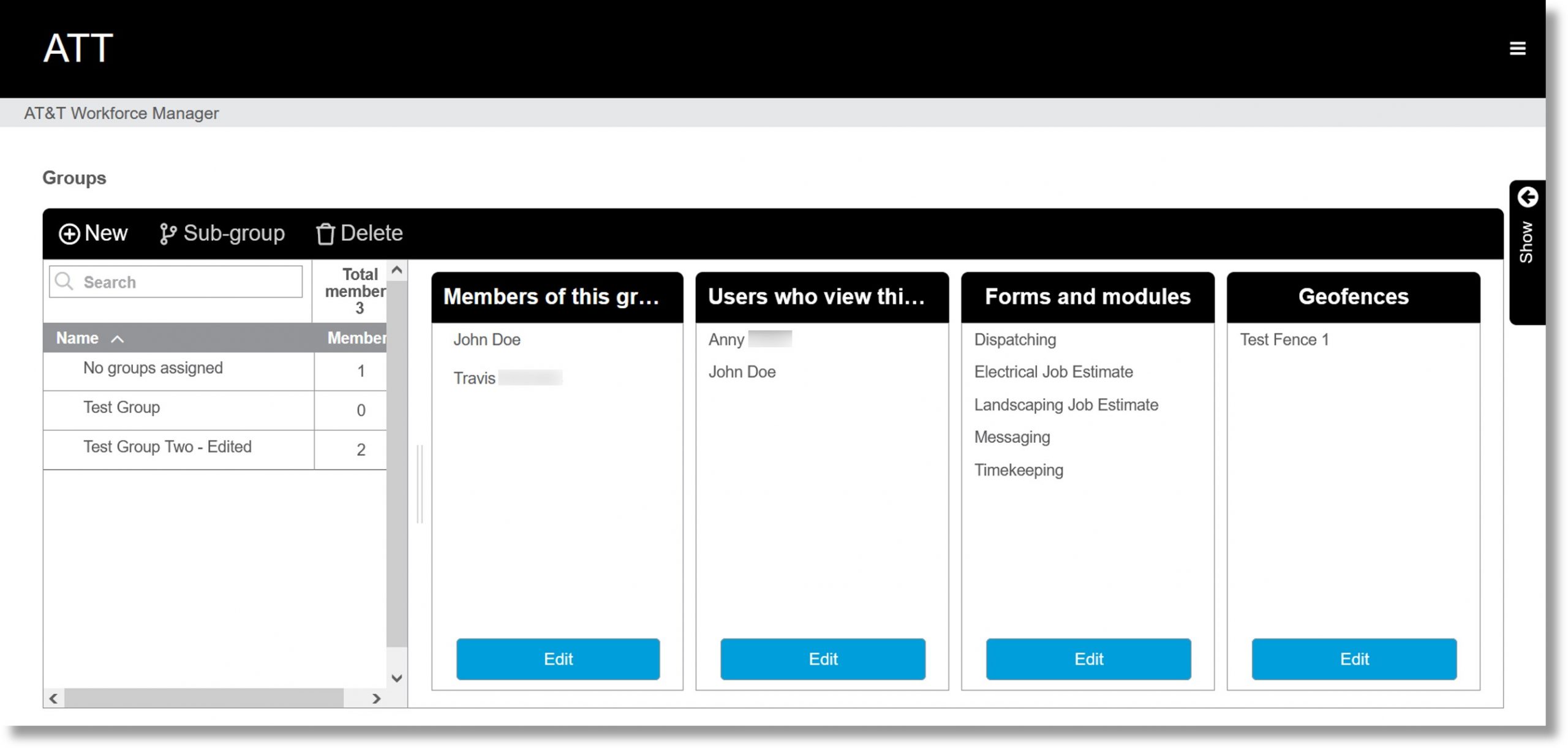
Task: Click Electrical Job Estimate entry
Action: click(1053, 372)
